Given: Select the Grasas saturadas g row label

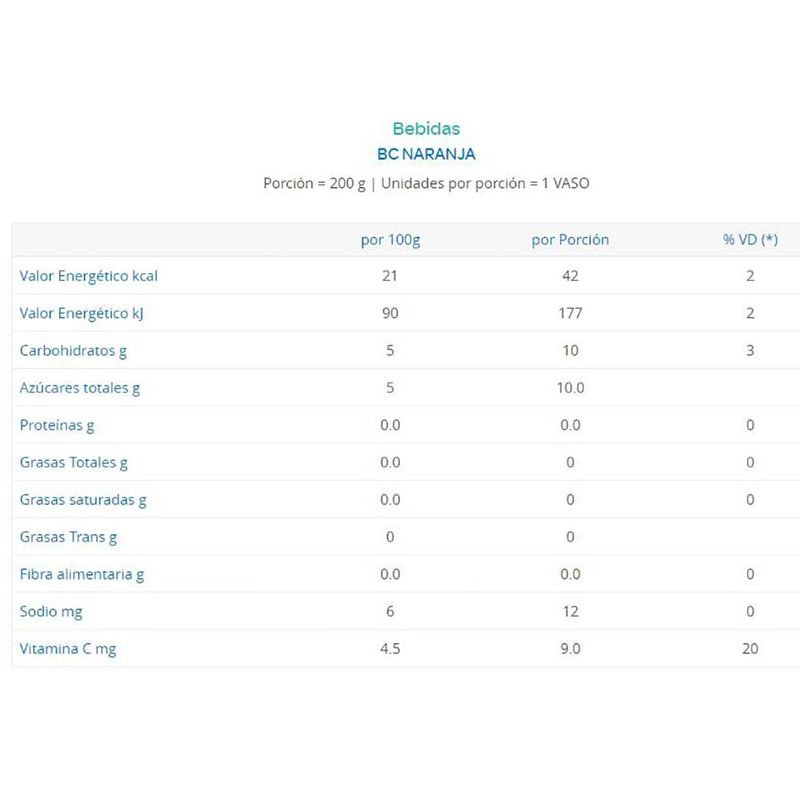Looking at the screenshot, I should [83, 500].
